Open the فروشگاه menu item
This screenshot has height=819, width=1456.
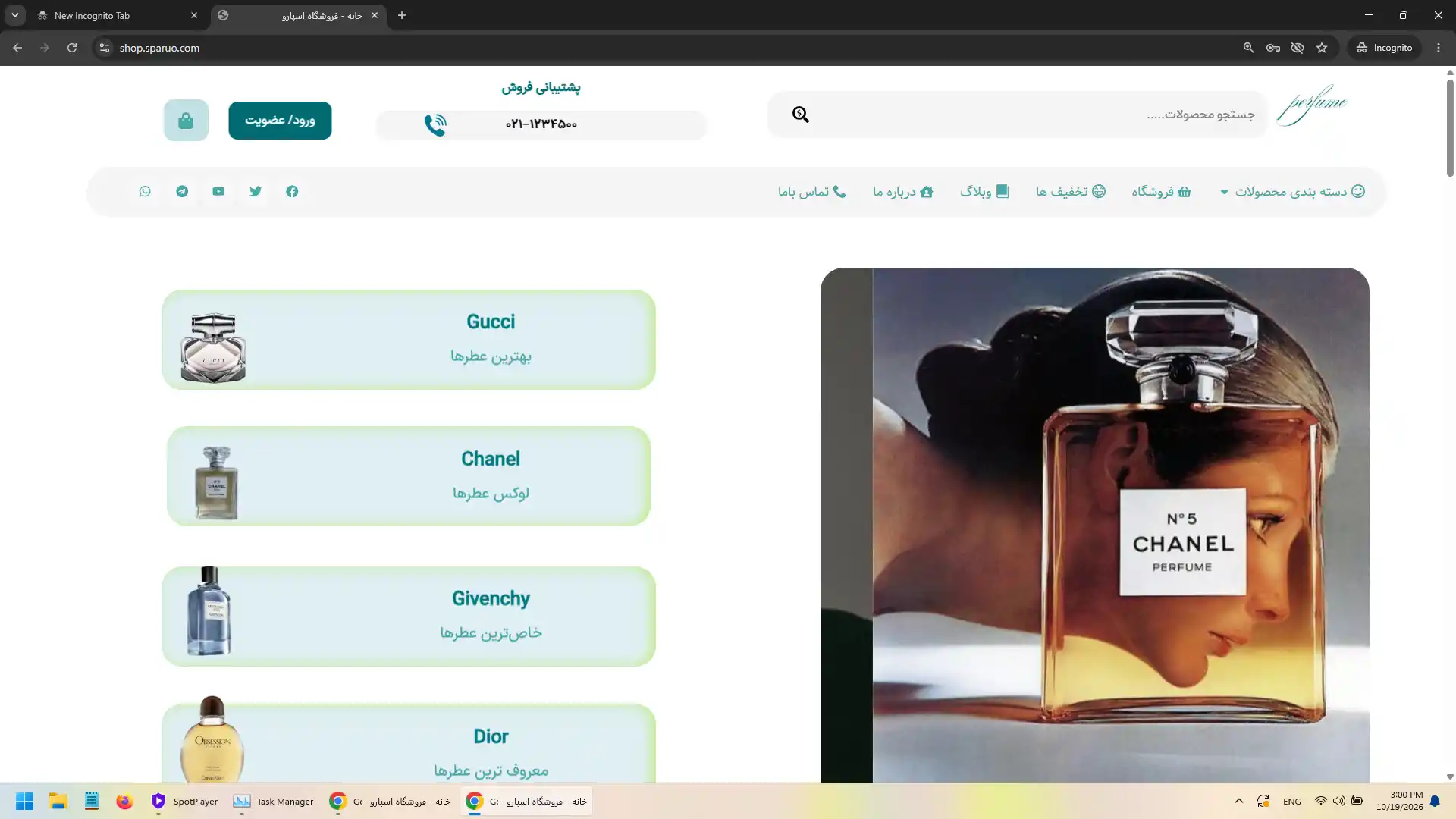[1162, 192]
